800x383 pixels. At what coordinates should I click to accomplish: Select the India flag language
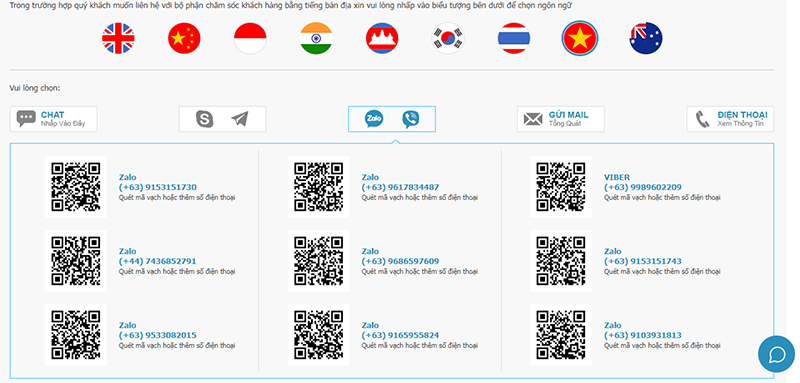(x=316, y=38)
